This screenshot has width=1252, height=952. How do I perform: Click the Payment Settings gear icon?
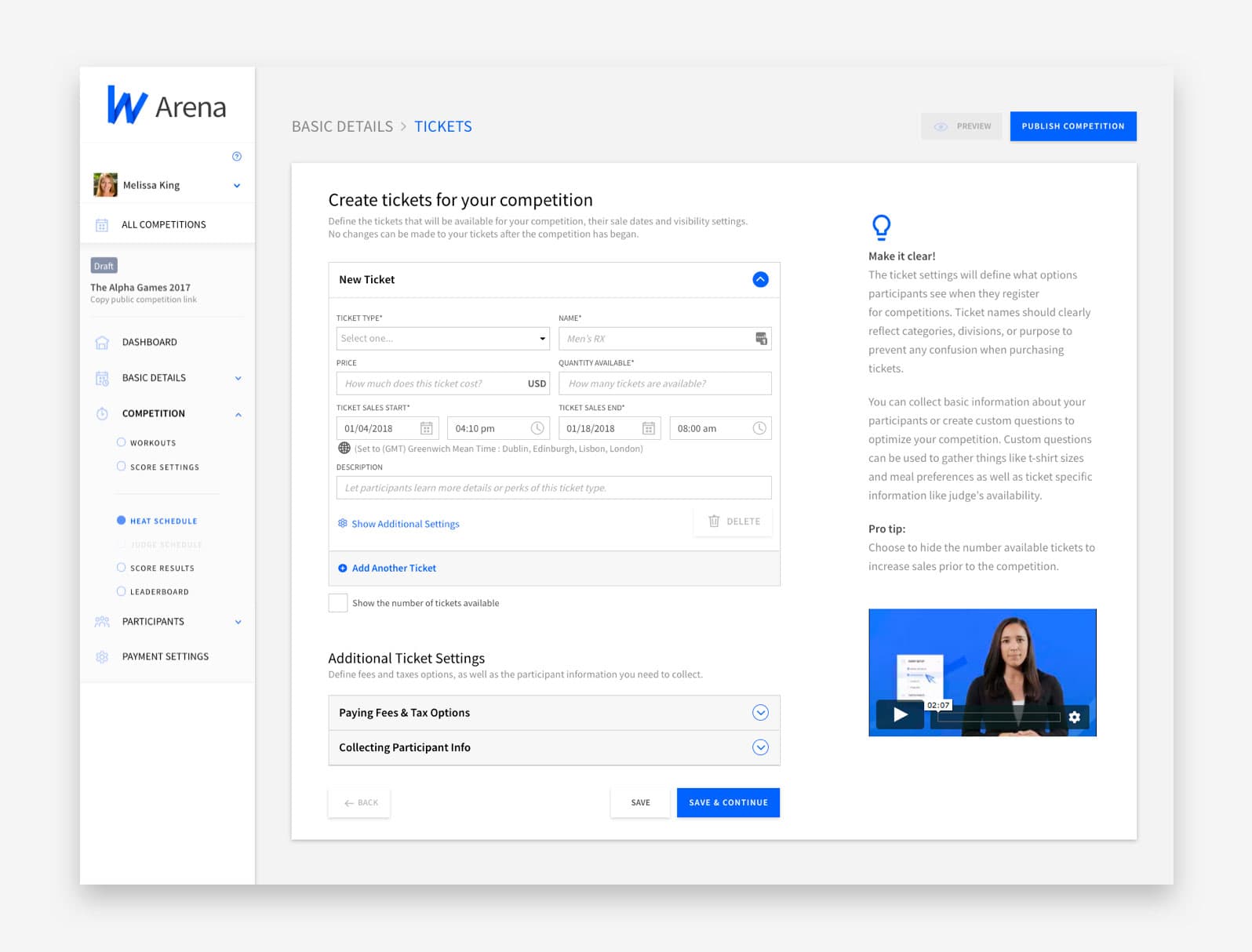pos(102,657)
